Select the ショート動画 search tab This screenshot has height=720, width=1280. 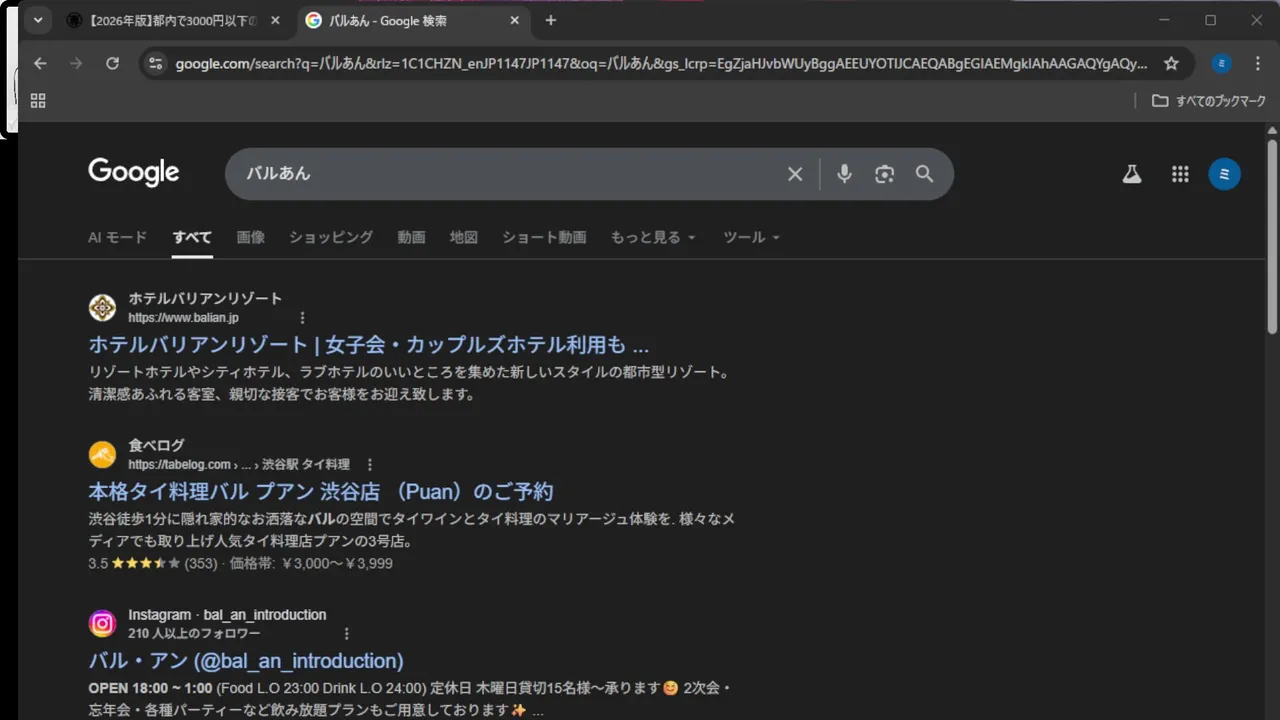(544, 237)
